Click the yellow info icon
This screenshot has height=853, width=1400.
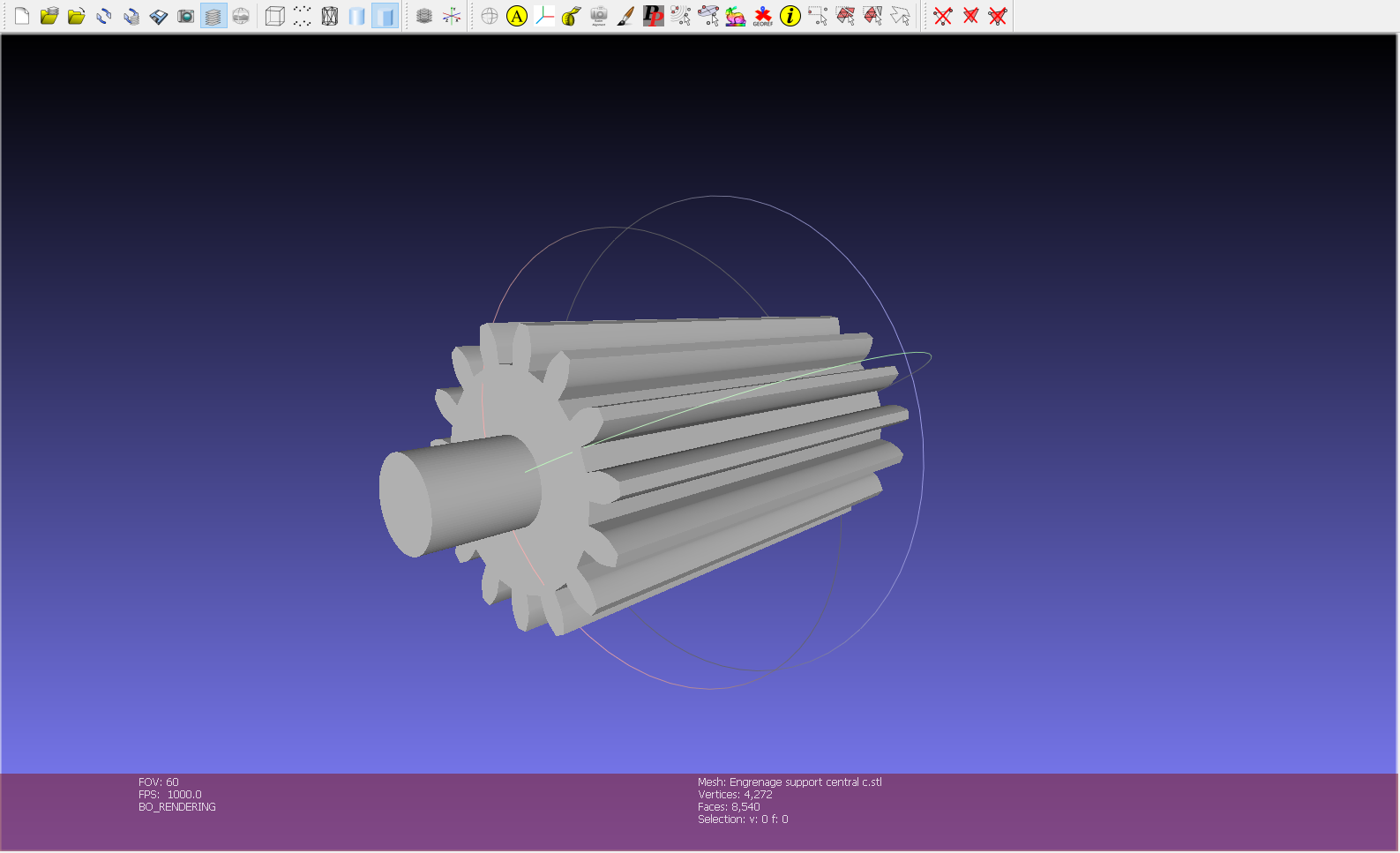click(x=790, y=16)
